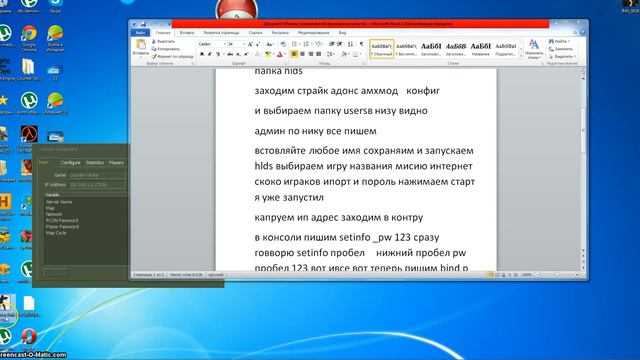Toggle Italic formatting in Word ribbon

tap(209, 54)
